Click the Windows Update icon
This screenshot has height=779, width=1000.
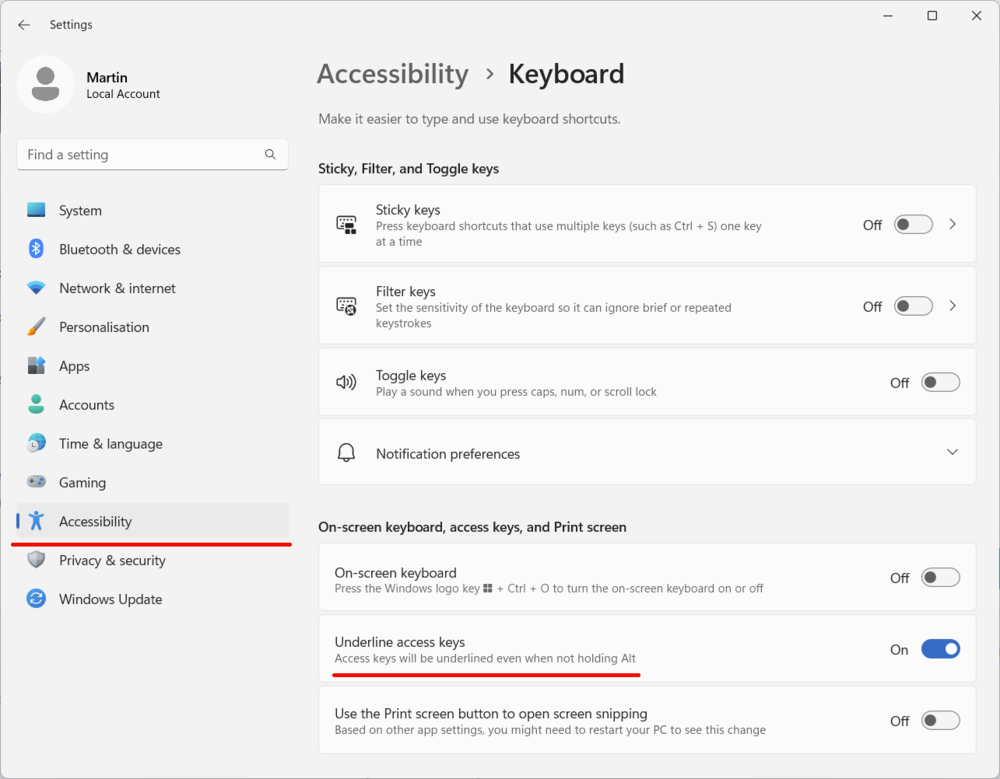pyautogui.click(x=36, y=599)
